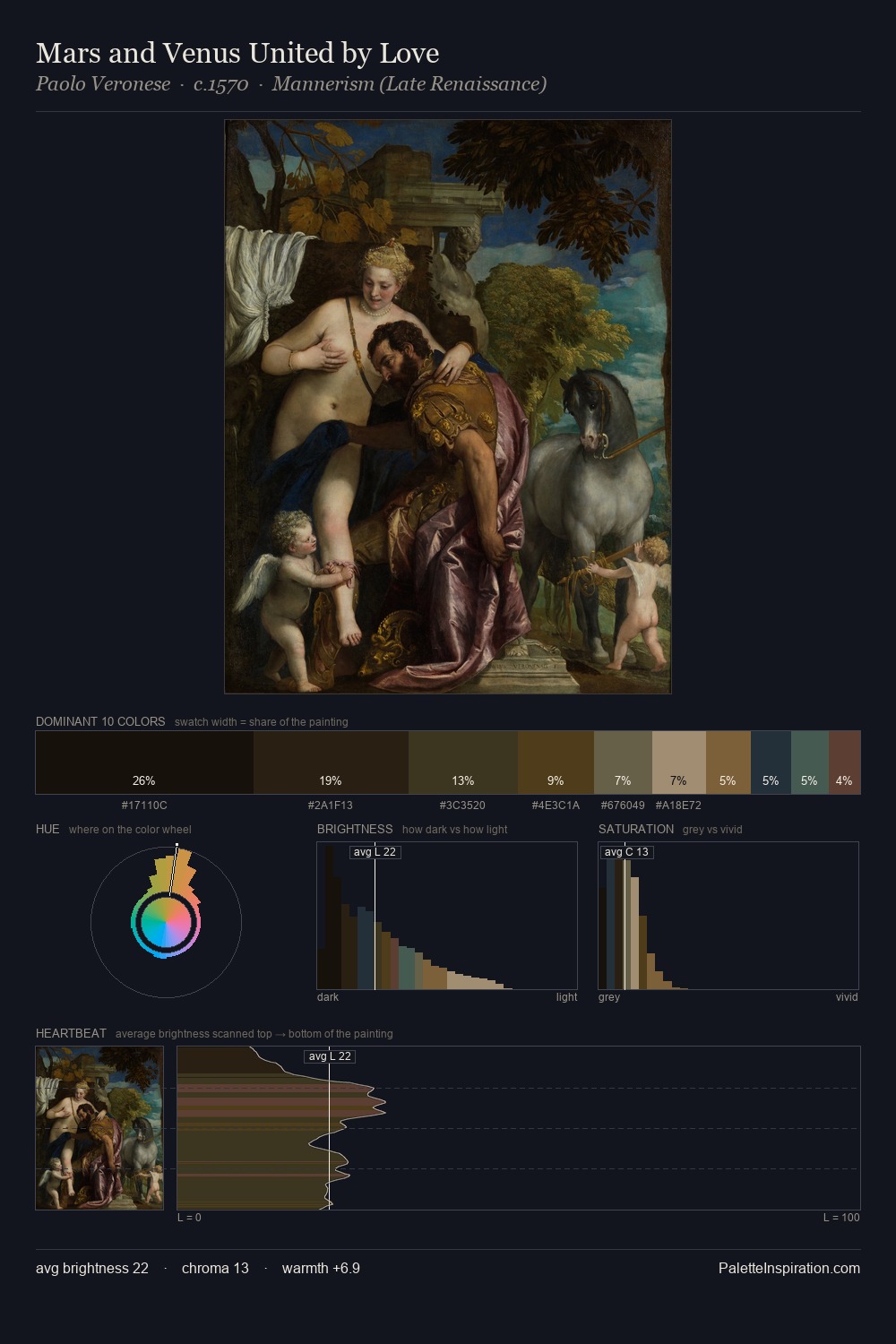This screenshot has width=896, height=1344.
Task: Click the 4% reddish-brown swatch
Action: [x=844, y=762]
